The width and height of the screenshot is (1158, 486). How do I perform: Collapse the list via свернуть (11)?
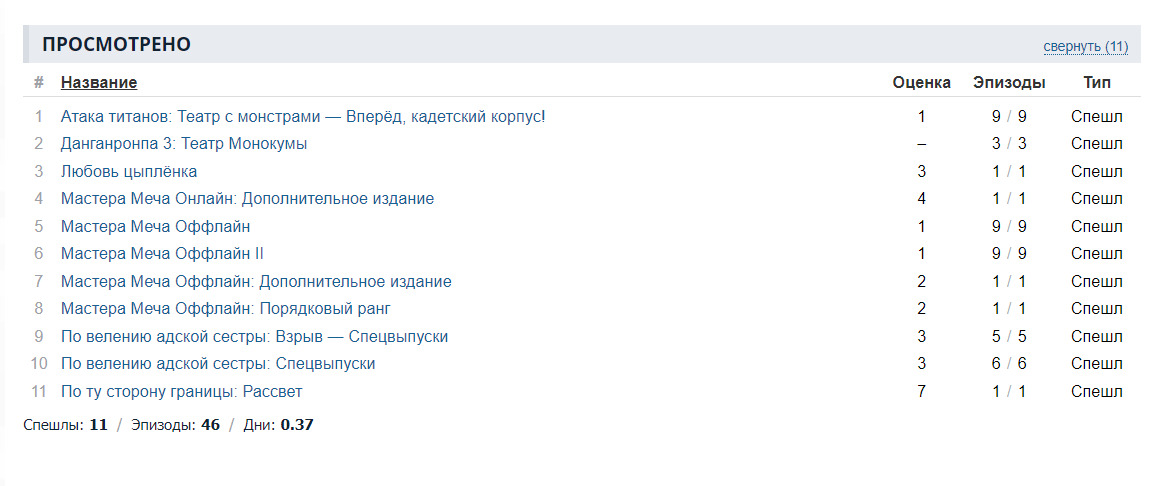point(1085,46)
